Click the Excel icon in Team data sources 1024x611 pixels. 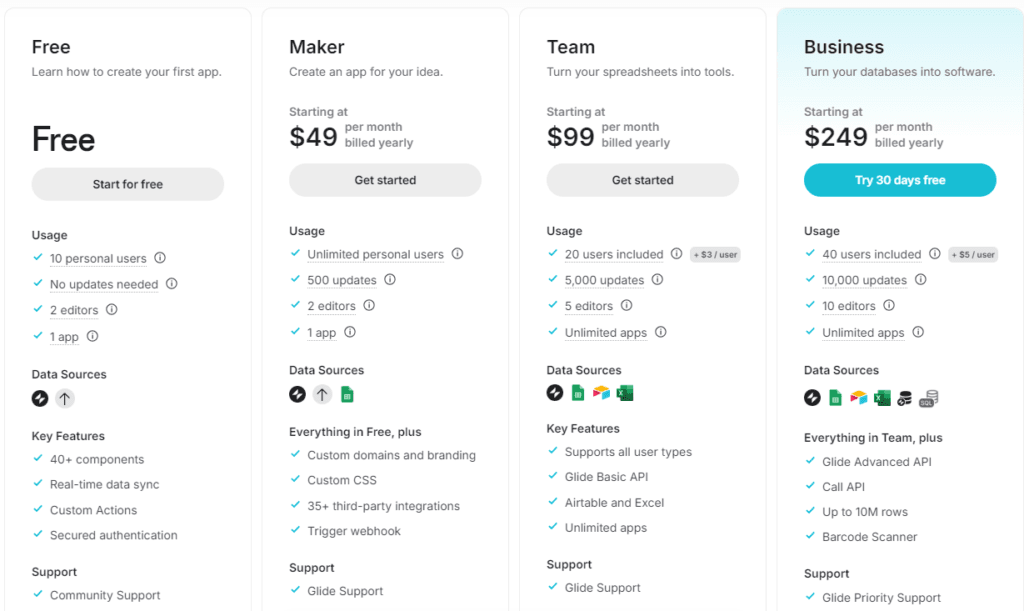point(625,392)
